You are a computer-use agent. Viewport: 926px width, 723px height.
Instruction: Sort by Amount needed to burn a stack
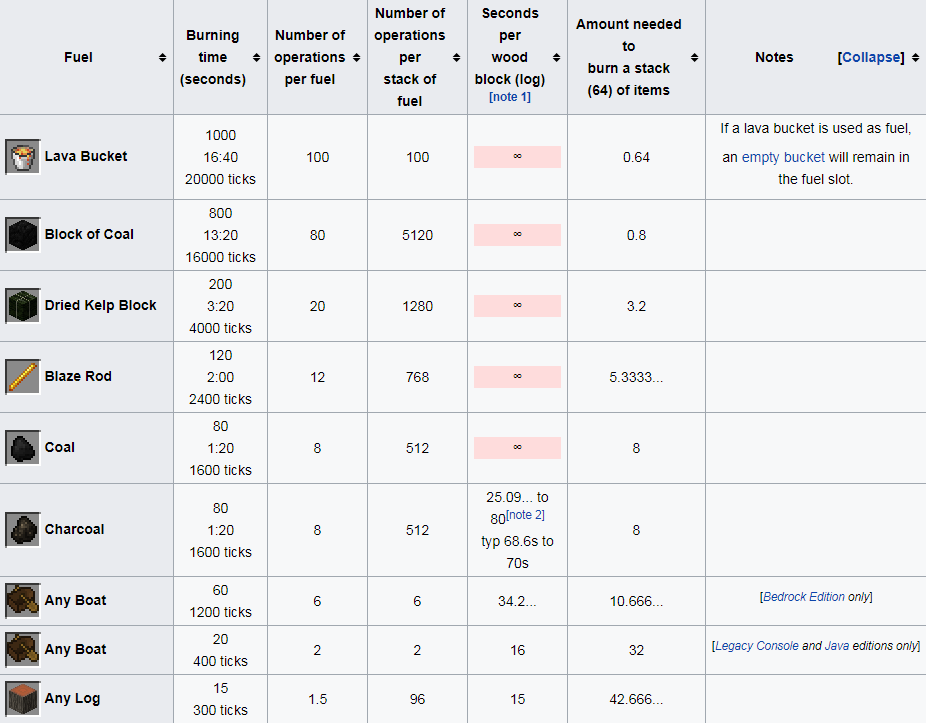pos(694,58)
